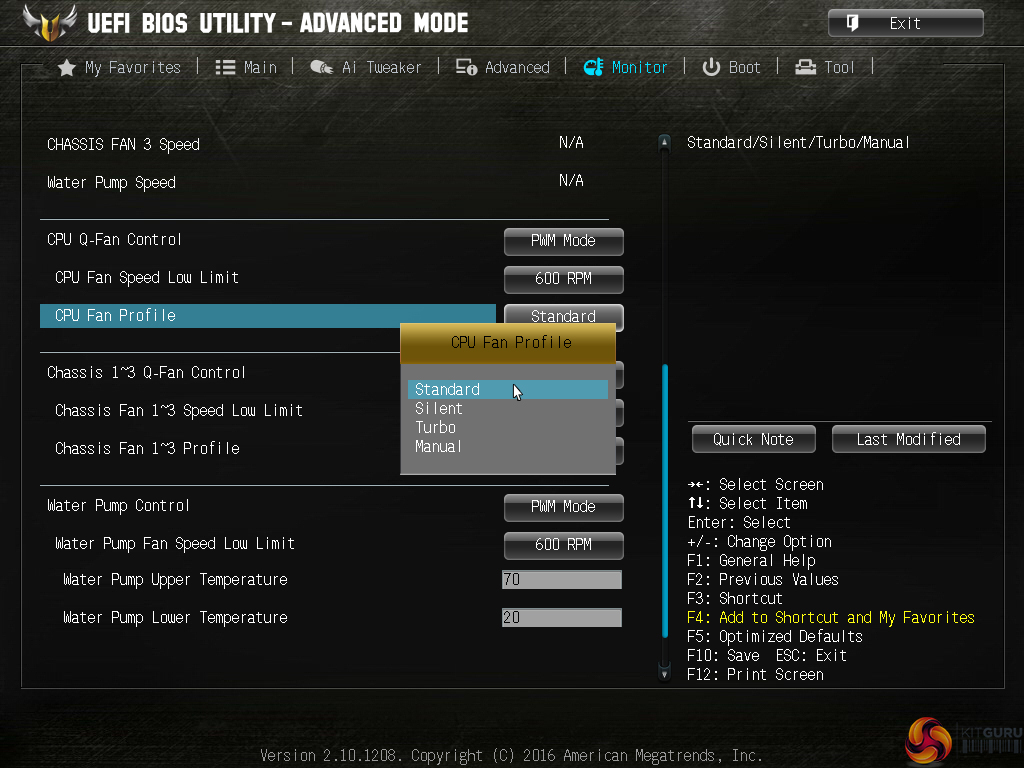Viewport: 1024px width, 768px height.
Task: Select the Water Pump Control label
Action: pos(118,505)
